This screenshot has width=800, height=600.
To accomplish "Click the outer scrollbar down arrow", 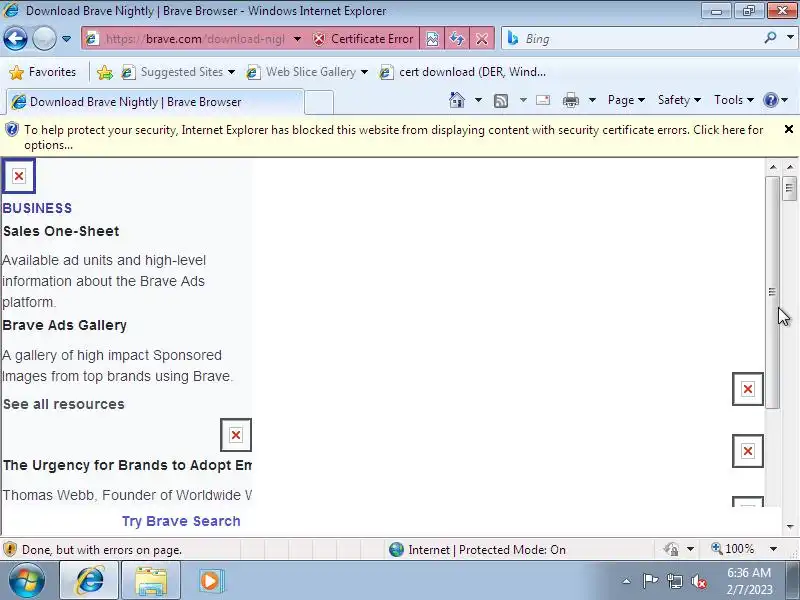I will [790, 527].
